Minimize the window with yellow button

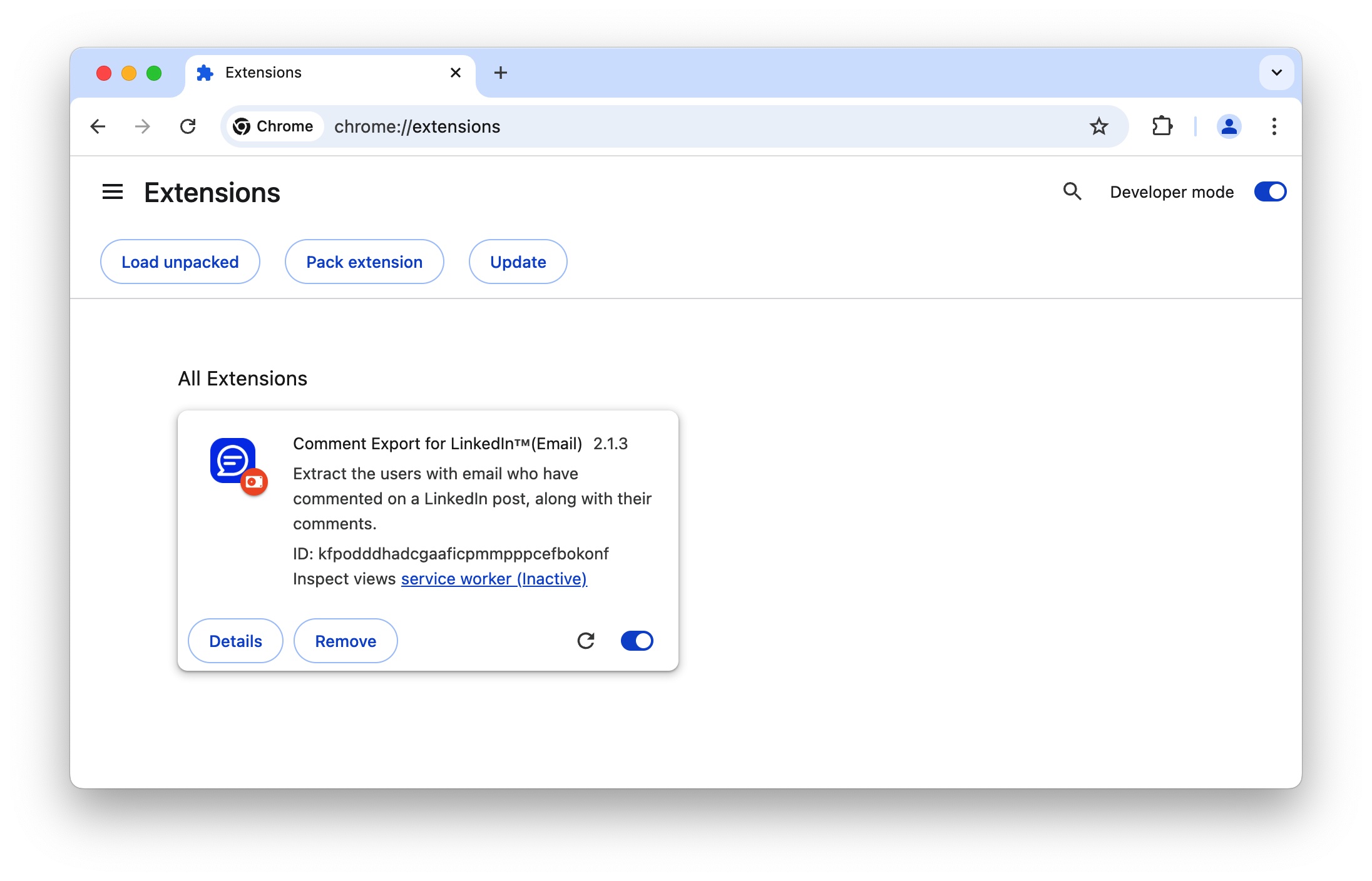pyautogui.click(x=129, y=73)
